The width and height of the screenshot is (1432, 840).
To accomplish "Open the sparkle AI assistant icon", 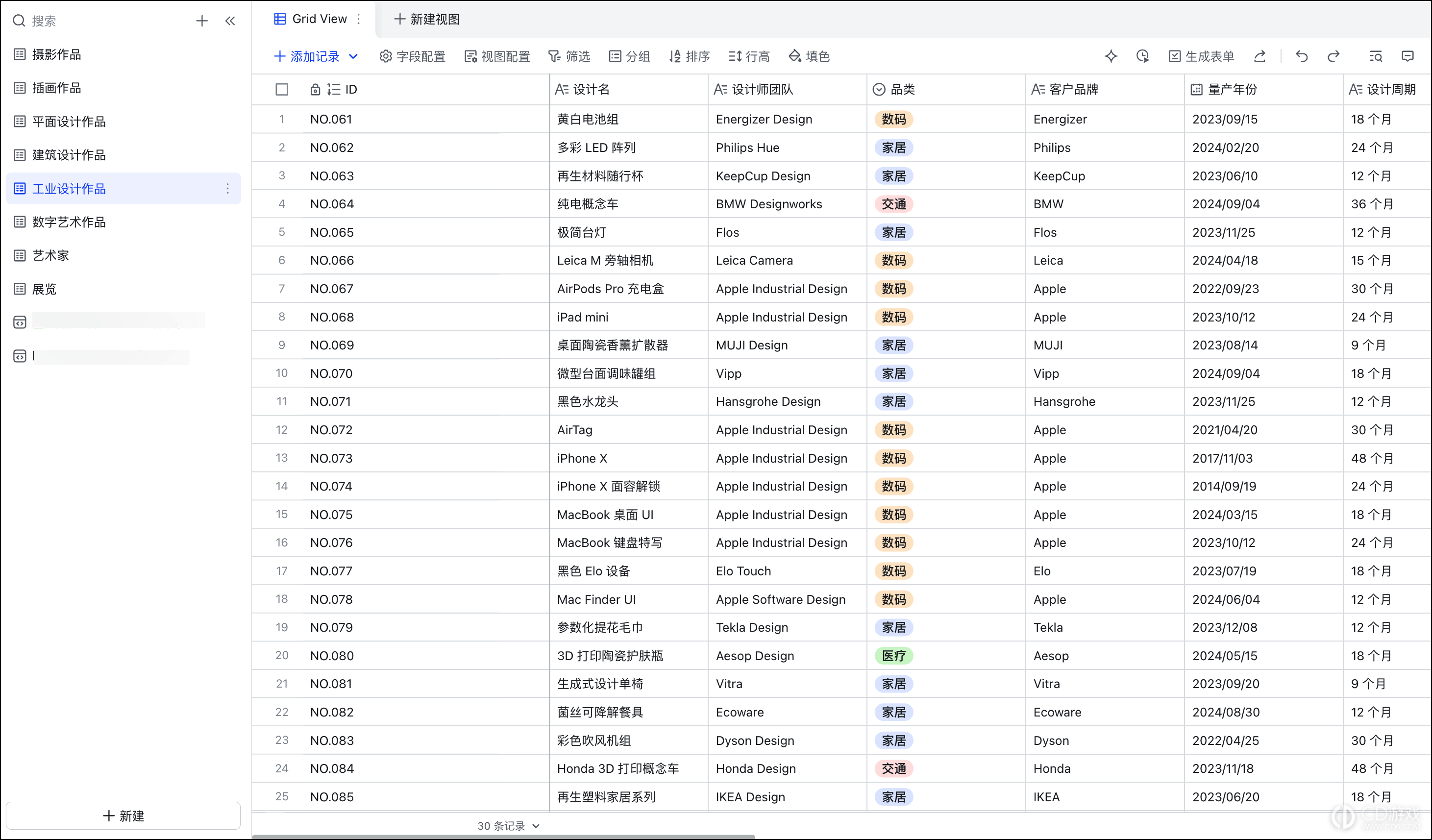I will (1111, 56).
